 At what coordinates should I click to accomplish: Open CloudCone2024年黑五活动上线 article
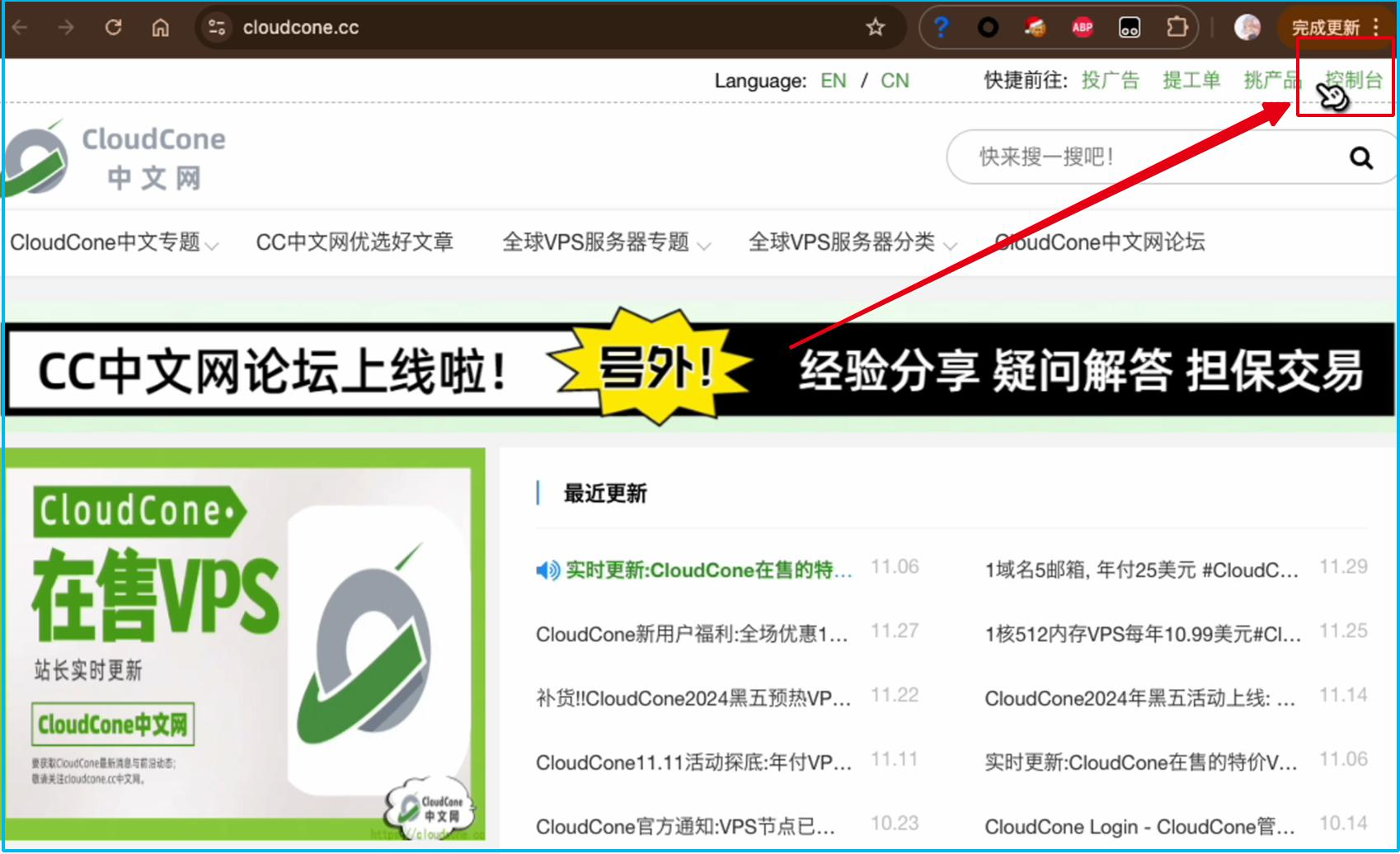click(1140, 699)
